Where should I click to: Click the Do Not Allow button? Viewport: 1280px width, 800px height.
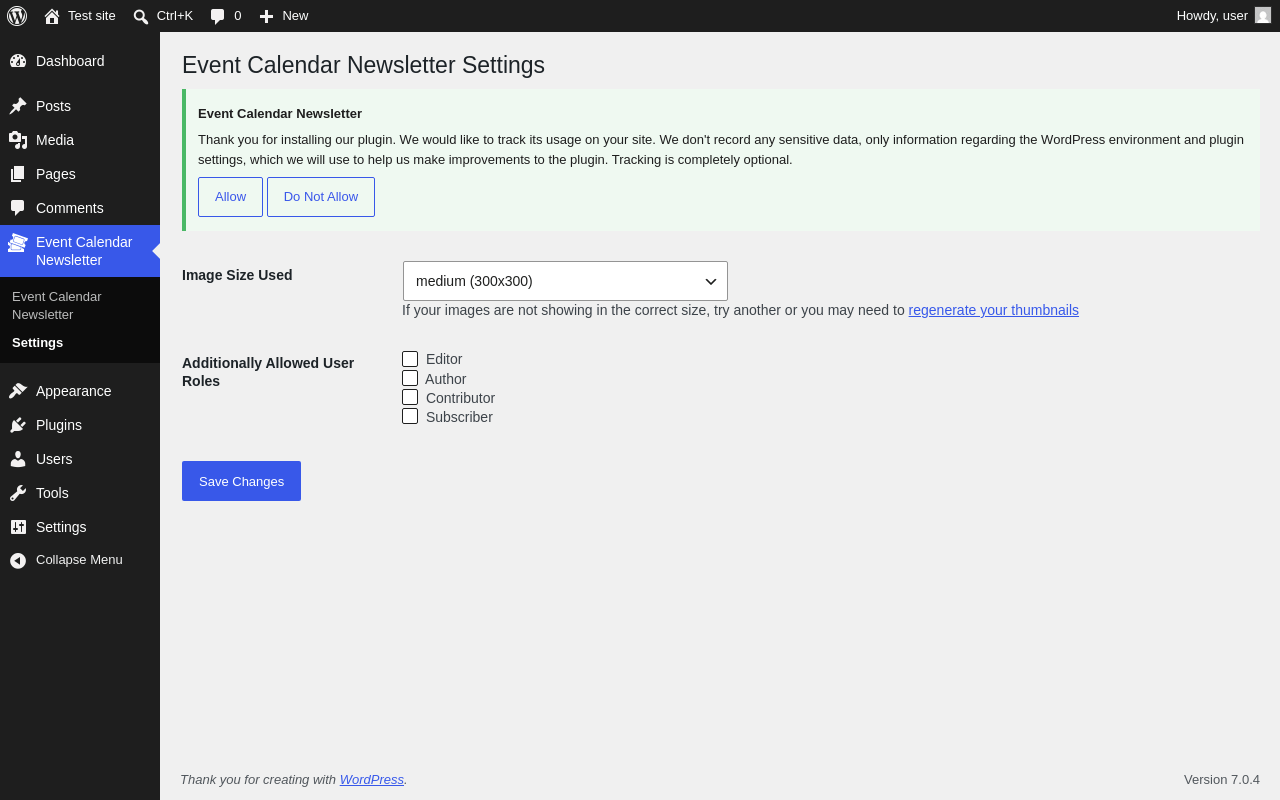pos(321,197)
